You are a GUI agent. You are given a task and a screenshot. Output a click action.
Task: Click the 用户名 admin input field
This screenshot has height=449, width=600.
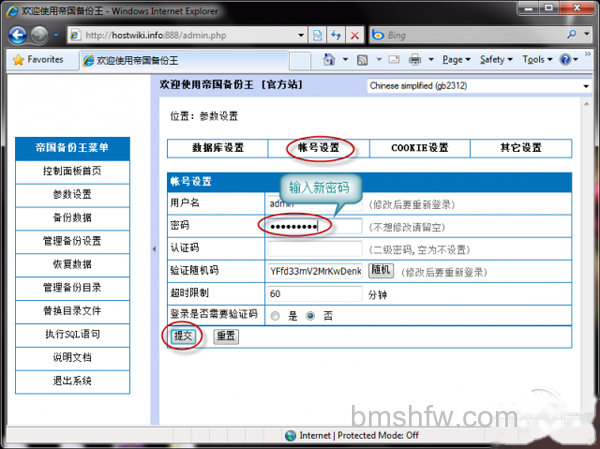pyautogui.click(x=315, y=203)
